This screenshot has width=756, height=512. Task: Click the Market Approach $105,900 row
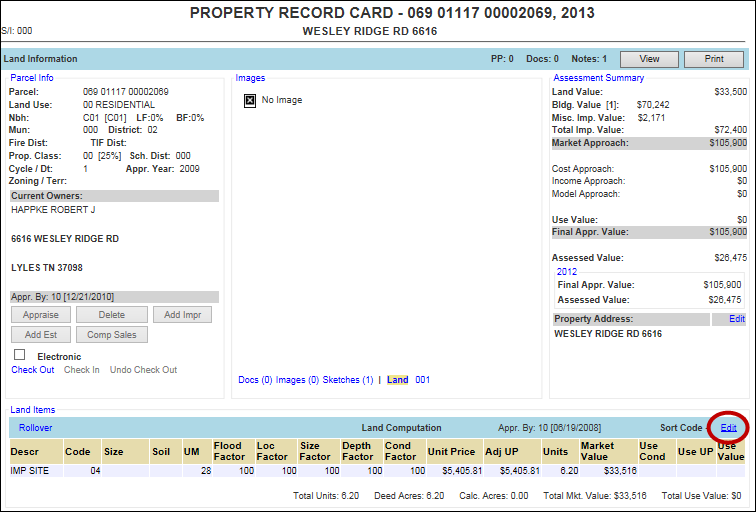click(x=649, y=143)
